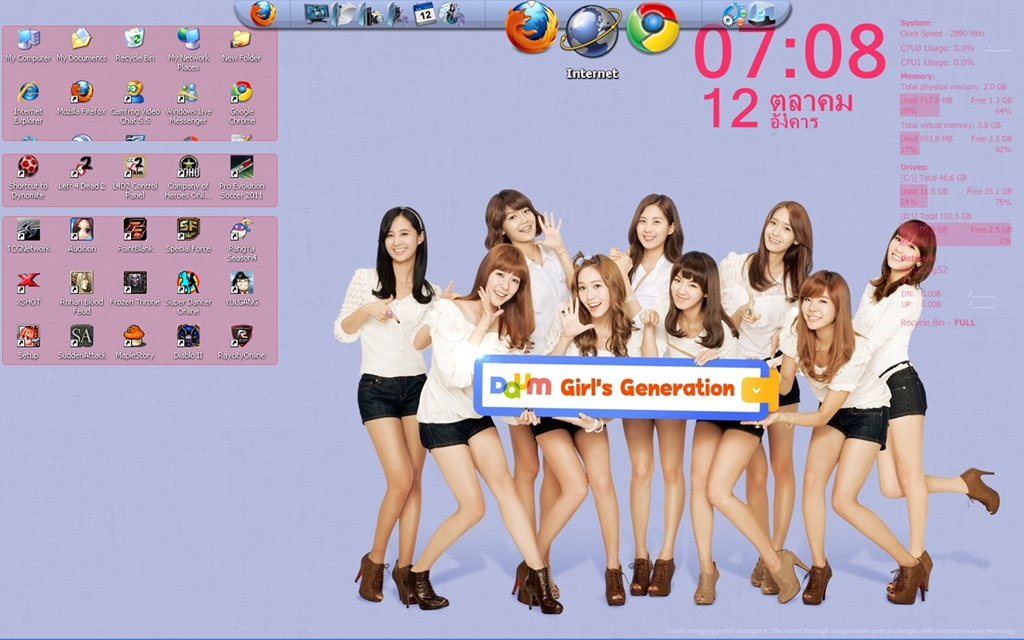The width and height of the screenshot is (1024, 640).
Task: Open the My Computer desktop icon
Action: (28, 44)
